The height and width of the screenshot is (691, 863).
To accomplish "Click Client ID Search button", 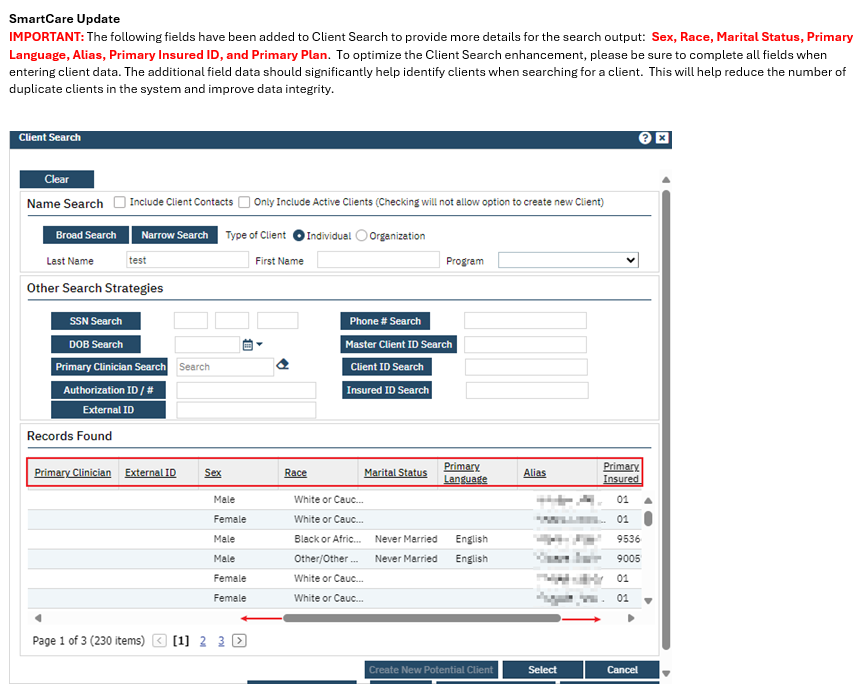I will coord(387,367).
